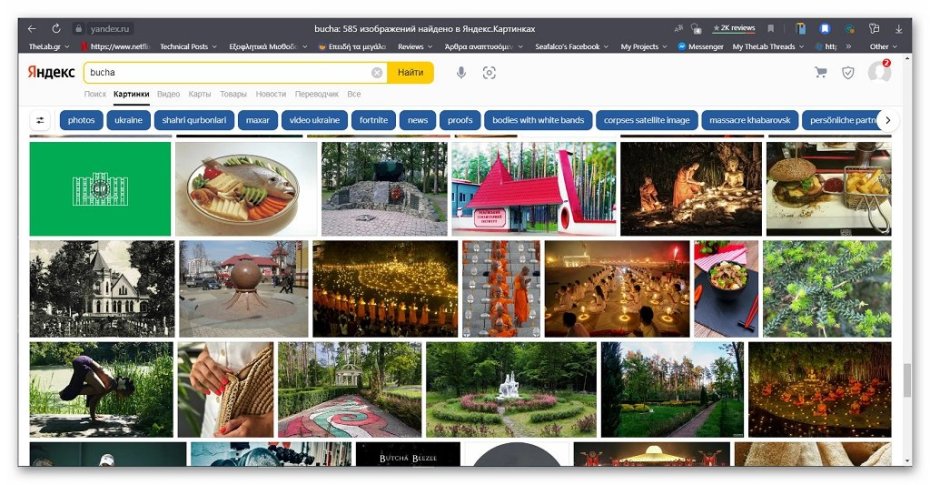Select the Картинки tab

tap(131, 94)
